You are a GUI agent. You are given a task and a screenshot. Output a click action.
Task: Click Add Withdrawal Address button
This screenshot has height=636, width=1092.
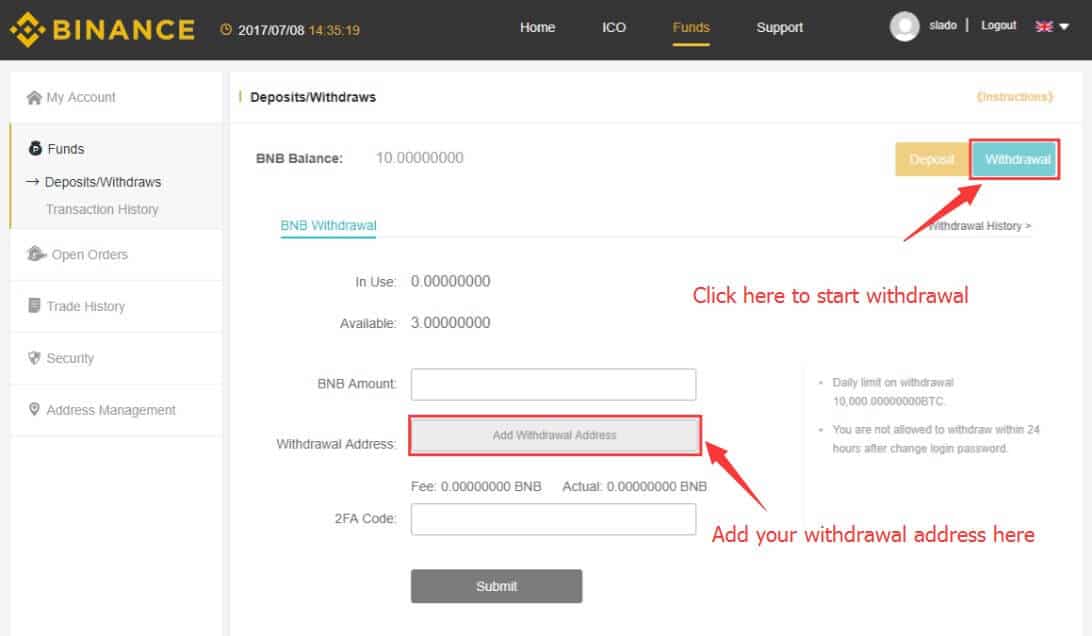click(554, 435)
